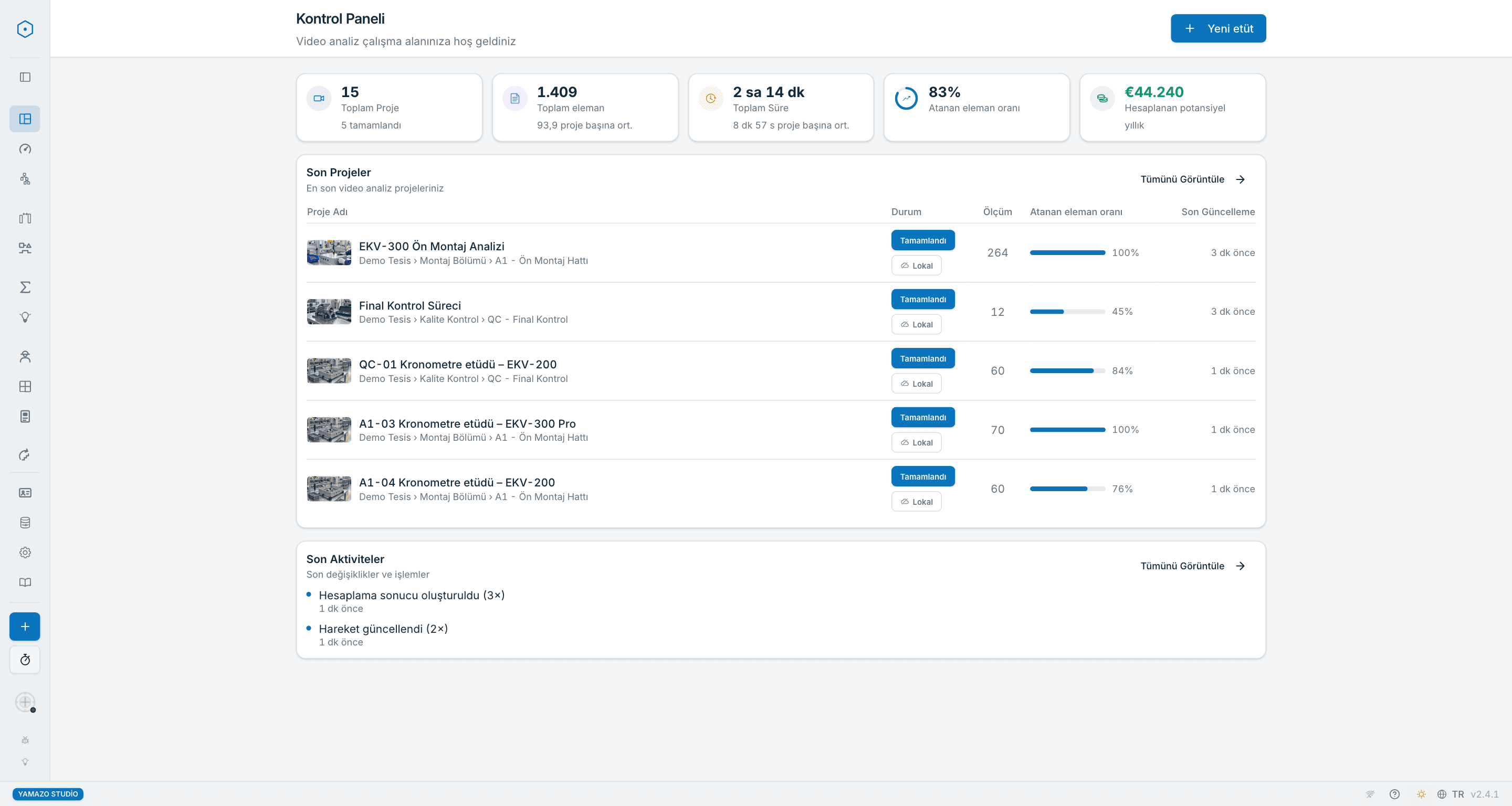Screen dimensions: 1512x806
Task: Click the Yeni etüt button
Action: click(1218, 28)
